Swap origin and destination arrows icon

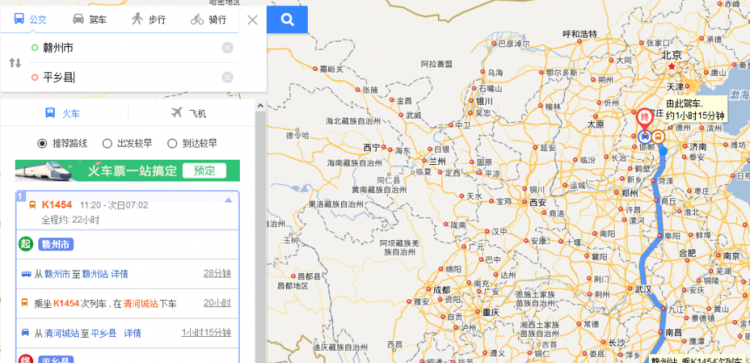[15, 63]
